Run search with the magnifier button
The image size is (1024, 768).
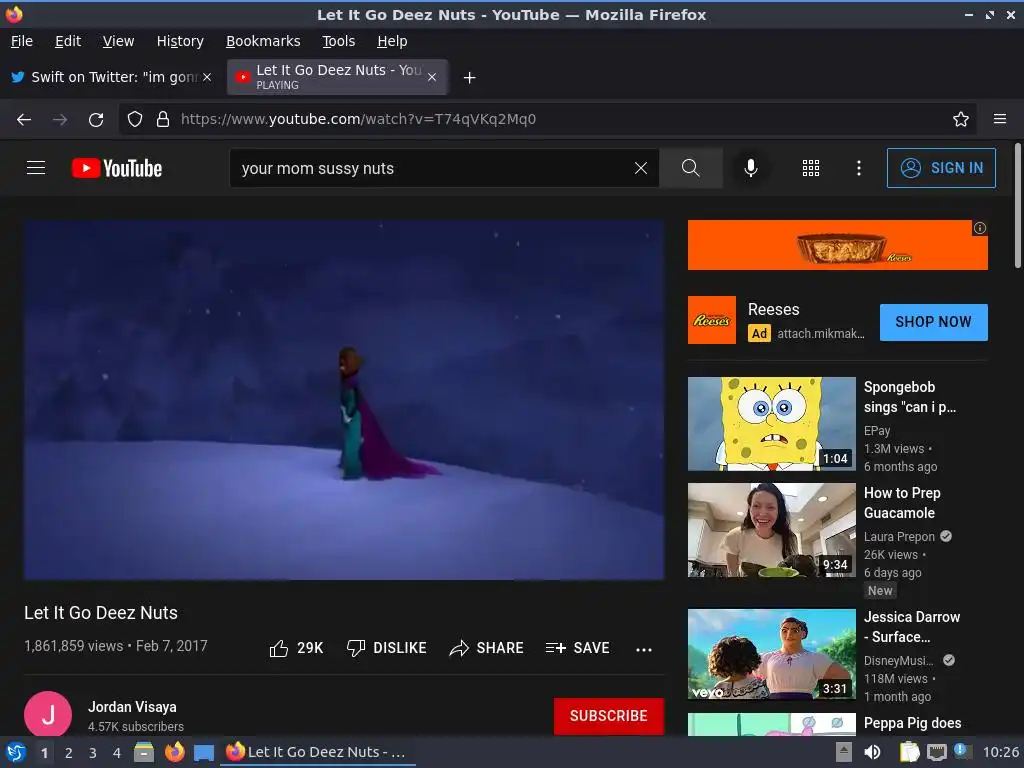[690, 168]
